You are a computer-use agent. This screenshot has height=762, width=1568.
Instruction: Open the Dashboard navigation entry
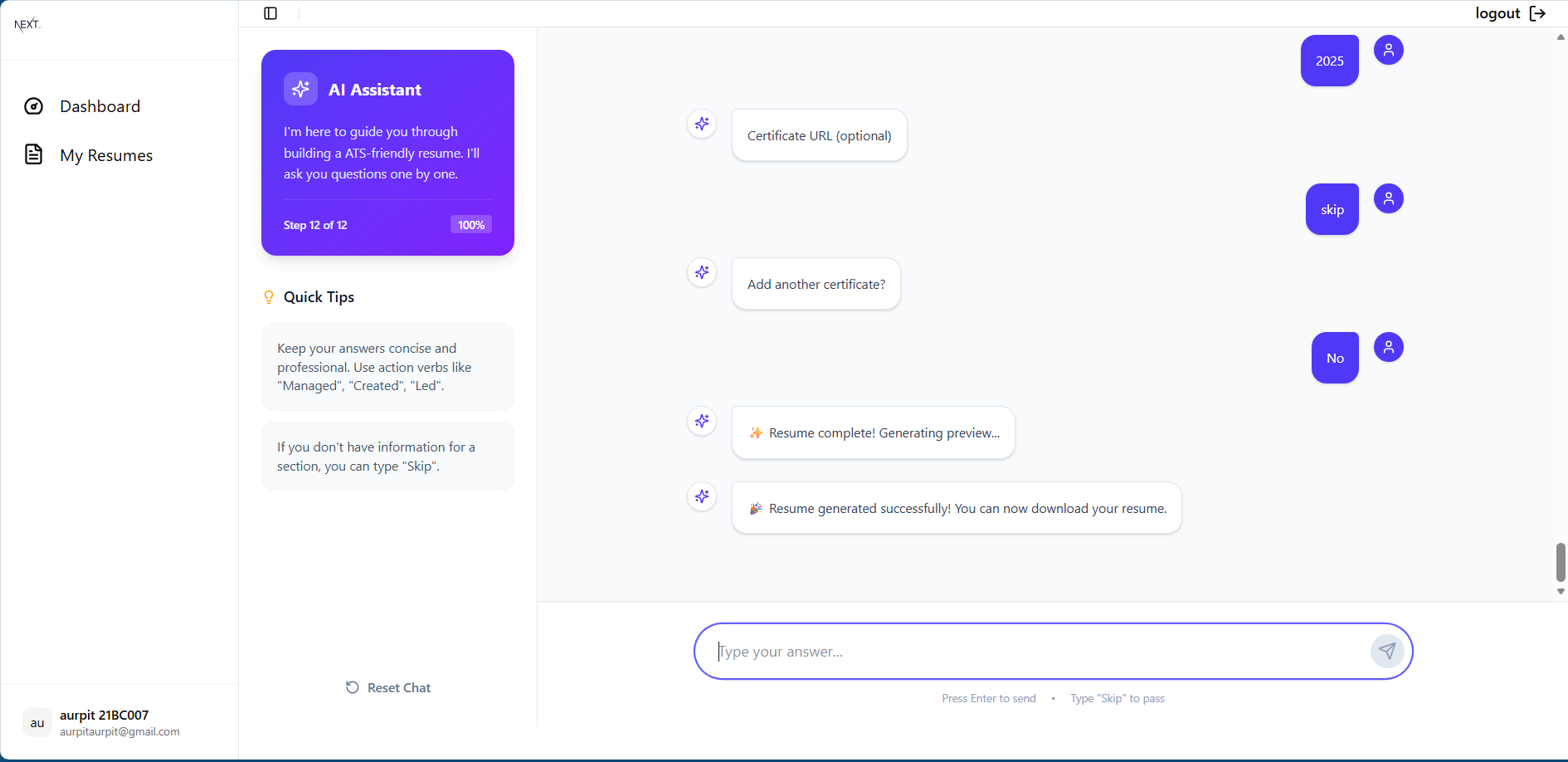[100, 106]
